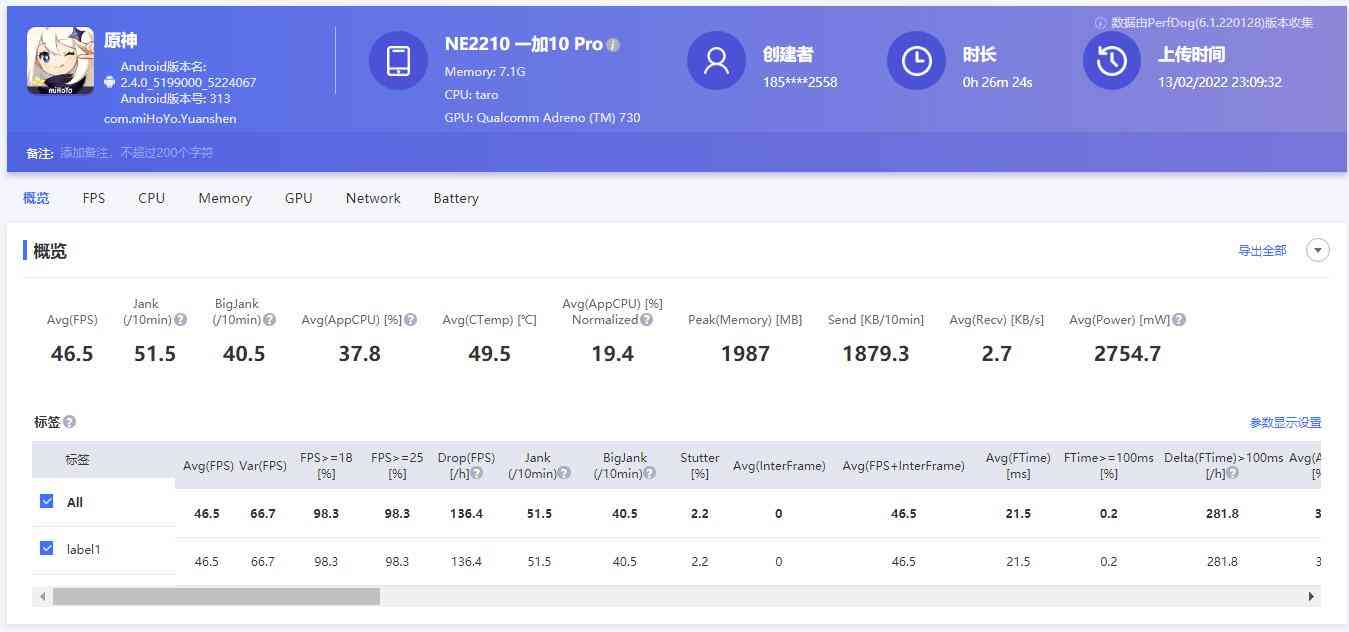Screen dimensions: 1349x632
Task: Click All row Delta(FTime) value 281.8
Action: [1222, 513]
